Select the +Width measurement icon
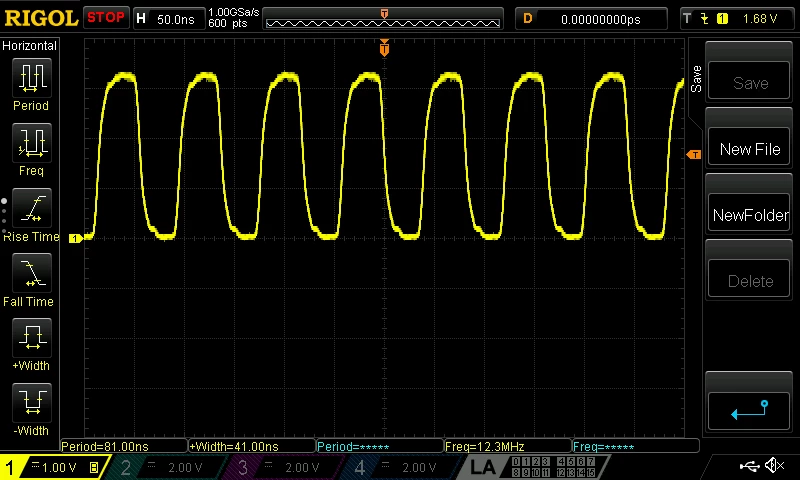800x480 pixels. 32,338
